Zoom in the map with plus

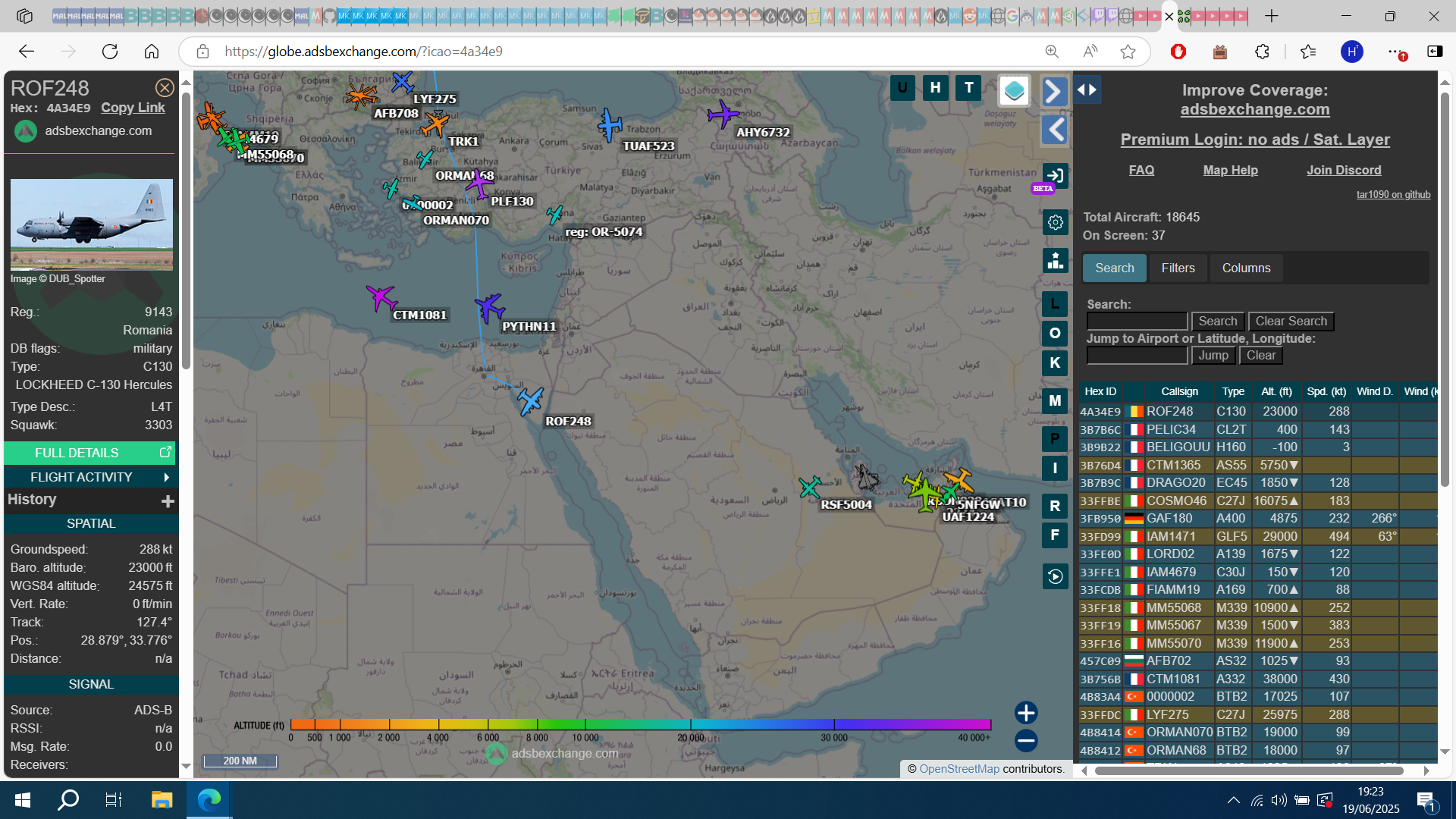[1026, 713]
